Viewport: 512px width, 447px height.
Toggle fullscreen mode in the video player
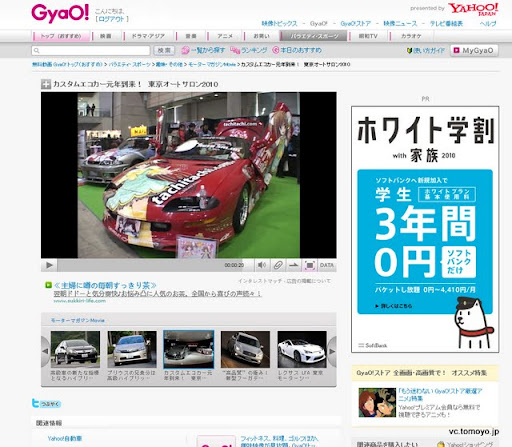(310, 265)
